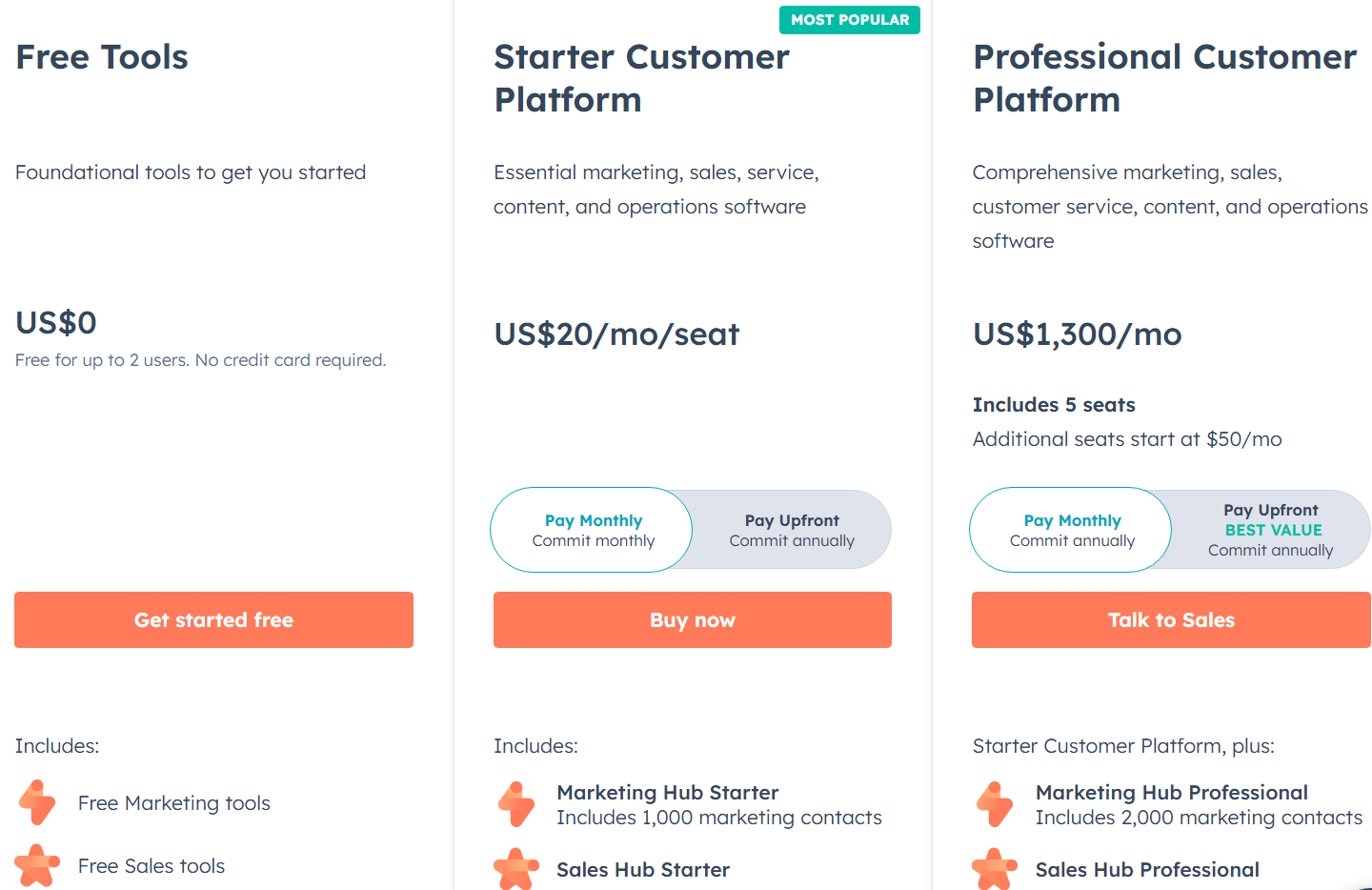Viewport: 1372px width, 890px height.
Task: Click the Marketing Hub Professional icon
Action: click(x=995, y=803)
